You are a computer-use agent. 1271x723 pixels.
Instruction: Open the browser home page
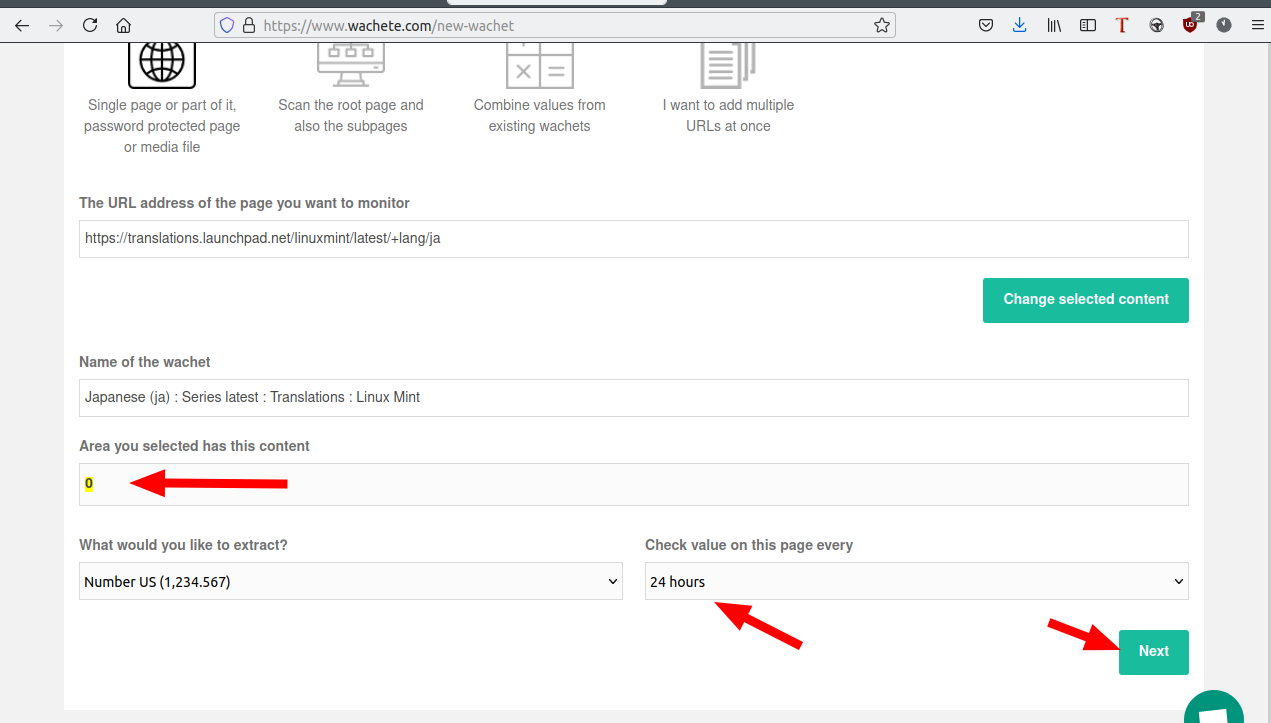click(123, 26)
